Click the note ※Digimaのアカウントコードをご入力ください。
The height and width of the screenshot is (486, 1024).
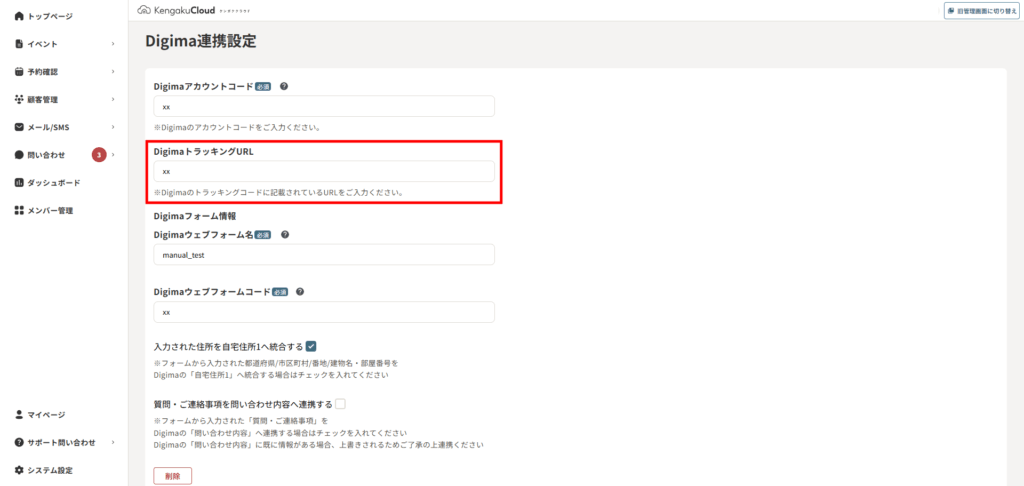coord(236,127)
